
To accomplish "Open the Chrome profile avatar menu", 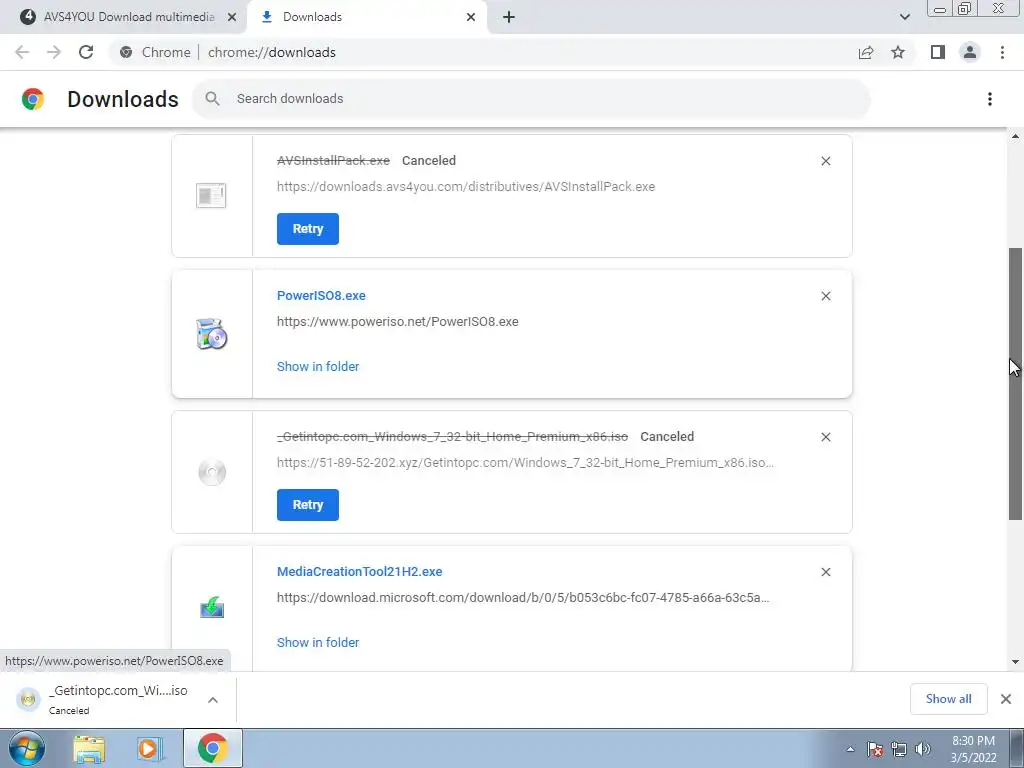I will [x=970, y=52].
